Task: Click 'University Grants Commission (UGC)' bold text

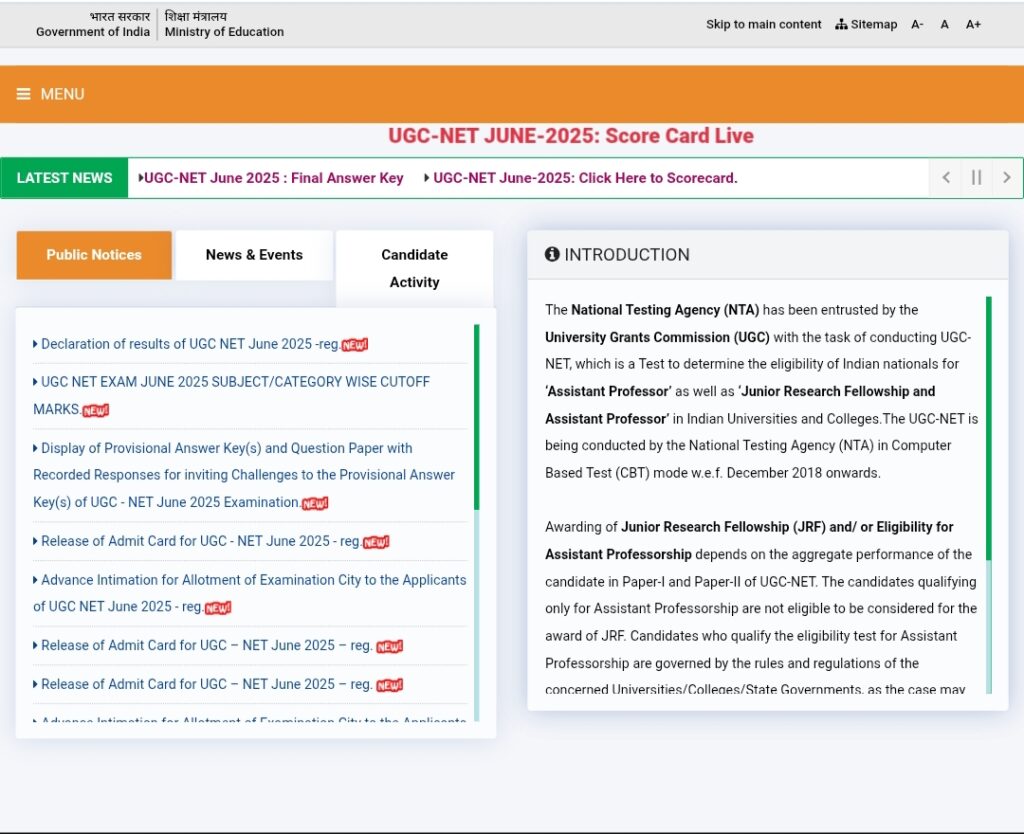Action: [657, 337]
